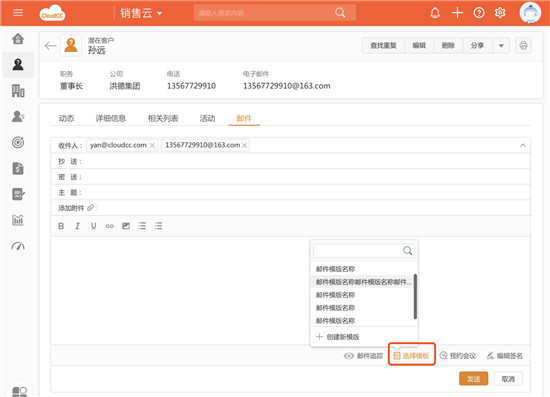Insert an image
Image resolution: width=550 pixels, height=397 pixels.
coord(126,226)
